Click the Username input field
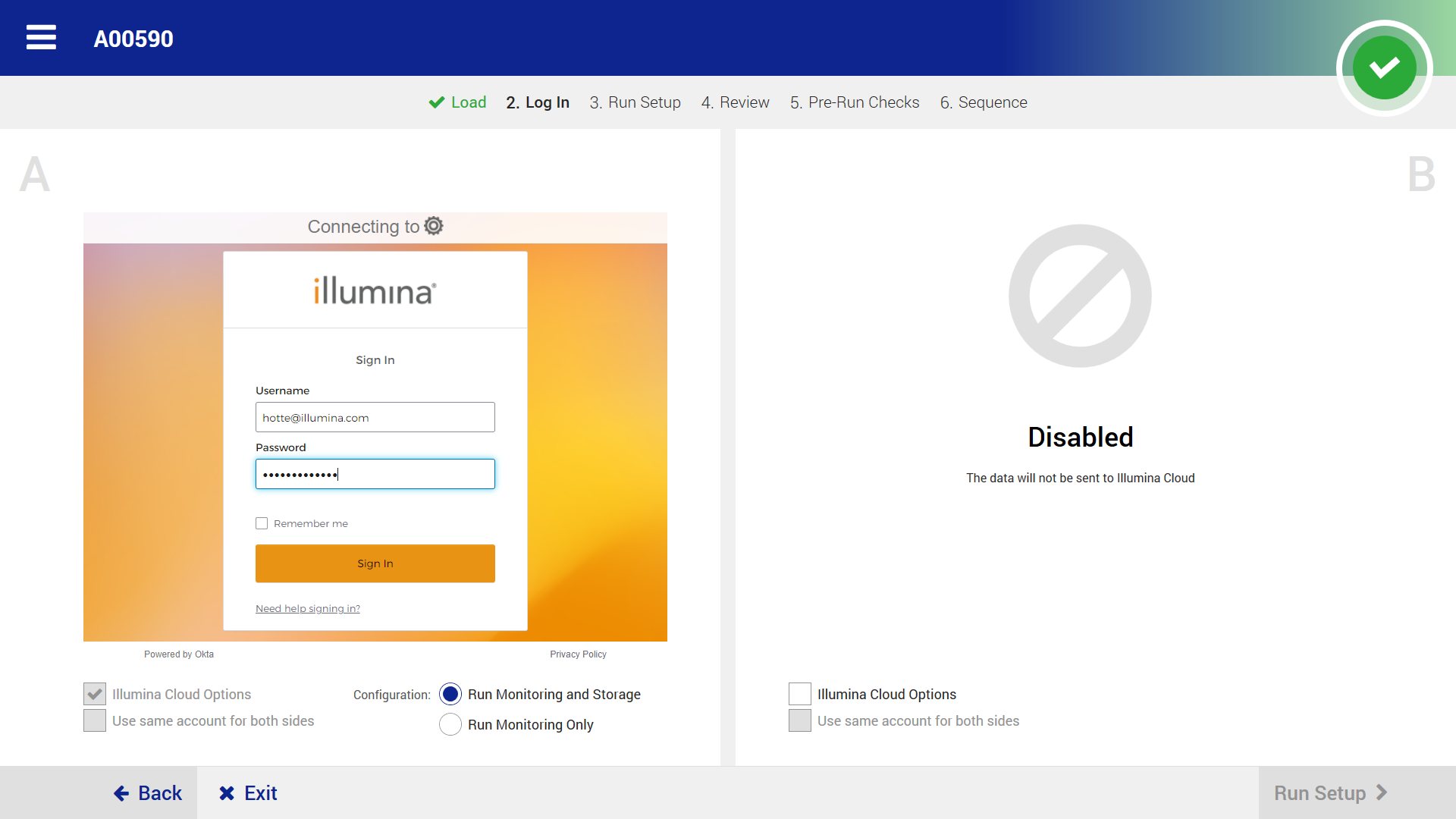1456x819 pixels. coord(375,417)
